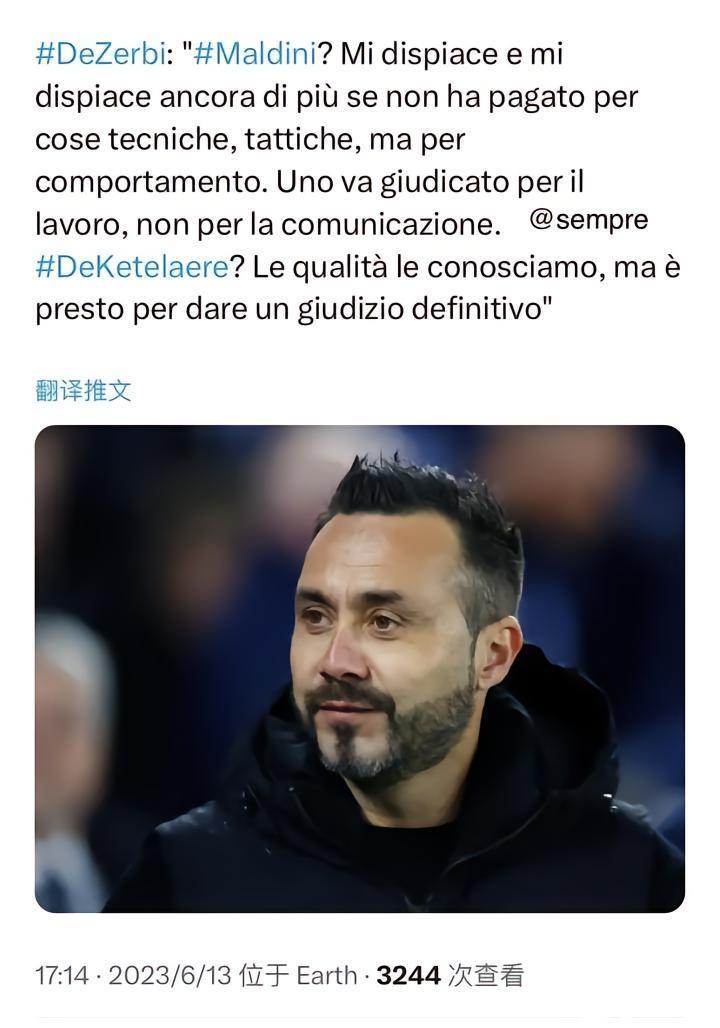This screenshot has width=720, height=1028.
Task: Select the Earth location label
Action: tap(327, 976)
